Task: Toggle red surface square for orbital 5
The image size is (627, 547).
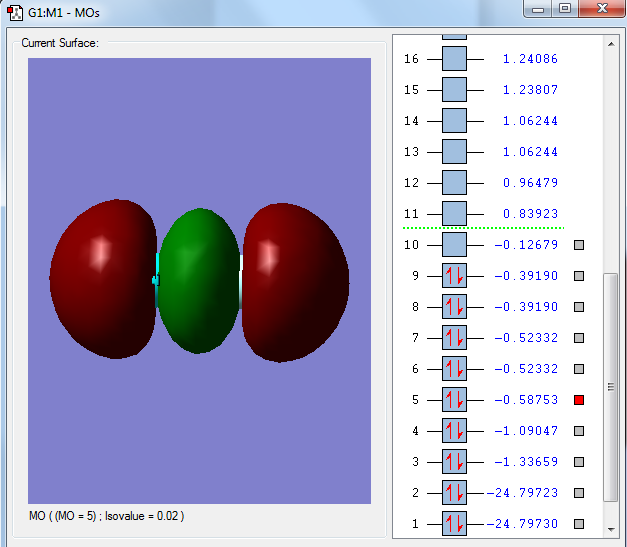Action: point(579,400)
